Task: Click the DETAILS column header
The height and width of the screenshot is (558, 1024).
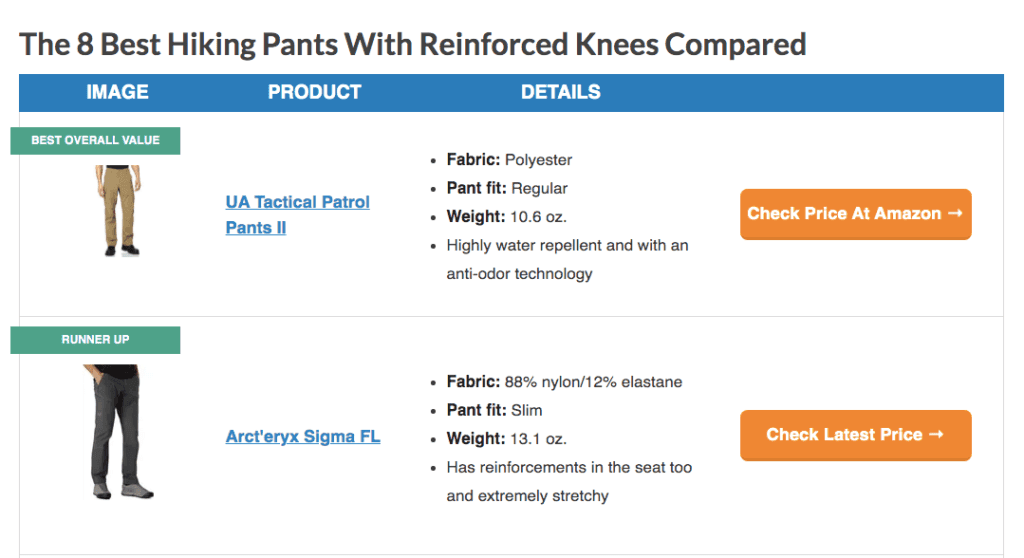Action: (x=560, y=92)
